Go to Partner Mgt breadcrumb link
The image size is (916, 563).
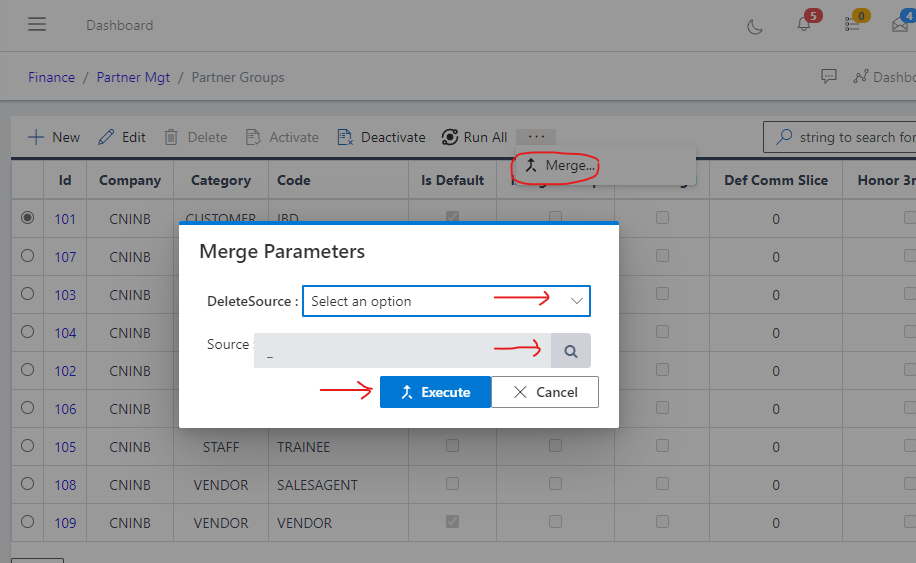click(133, 77)
